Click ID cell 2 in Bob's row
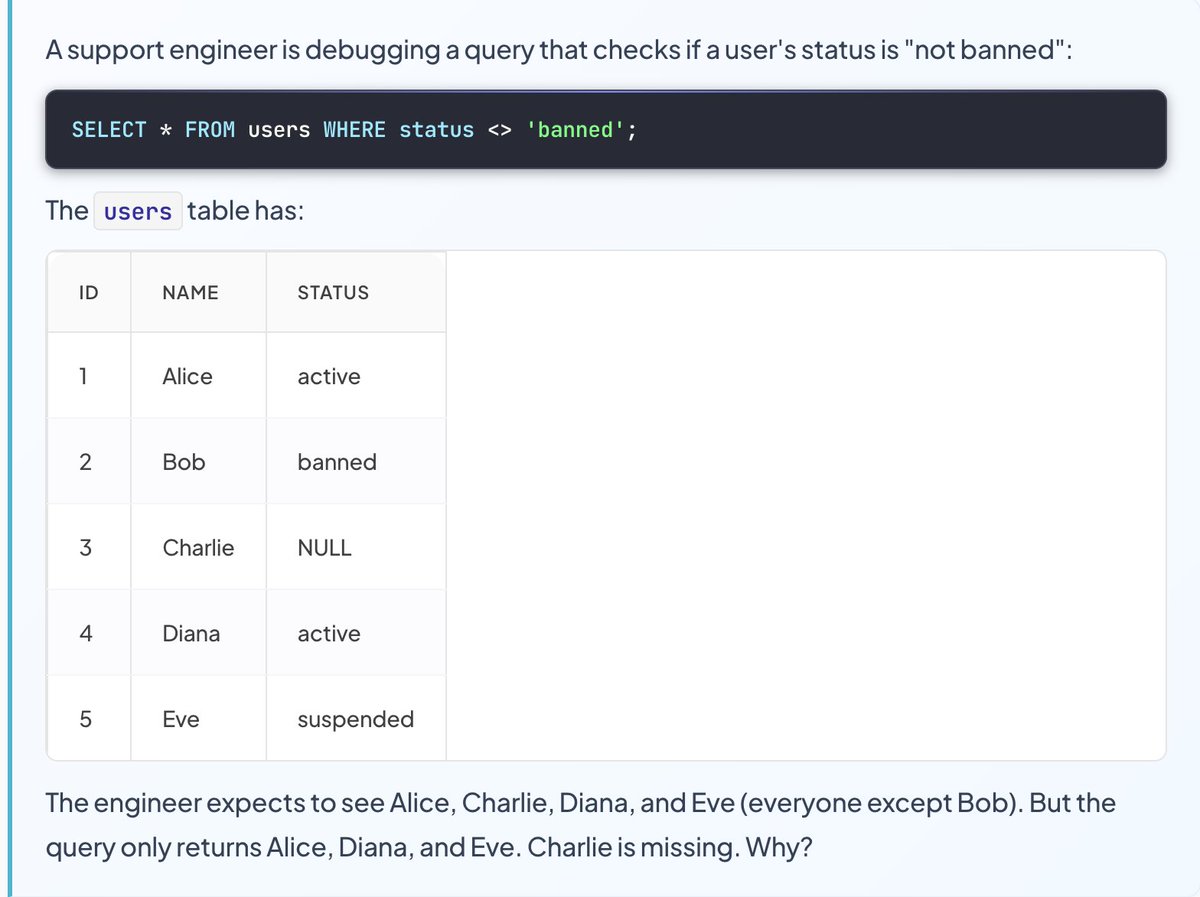The height and width of the screenshot is (897, 1200). [x=89, y=462]
